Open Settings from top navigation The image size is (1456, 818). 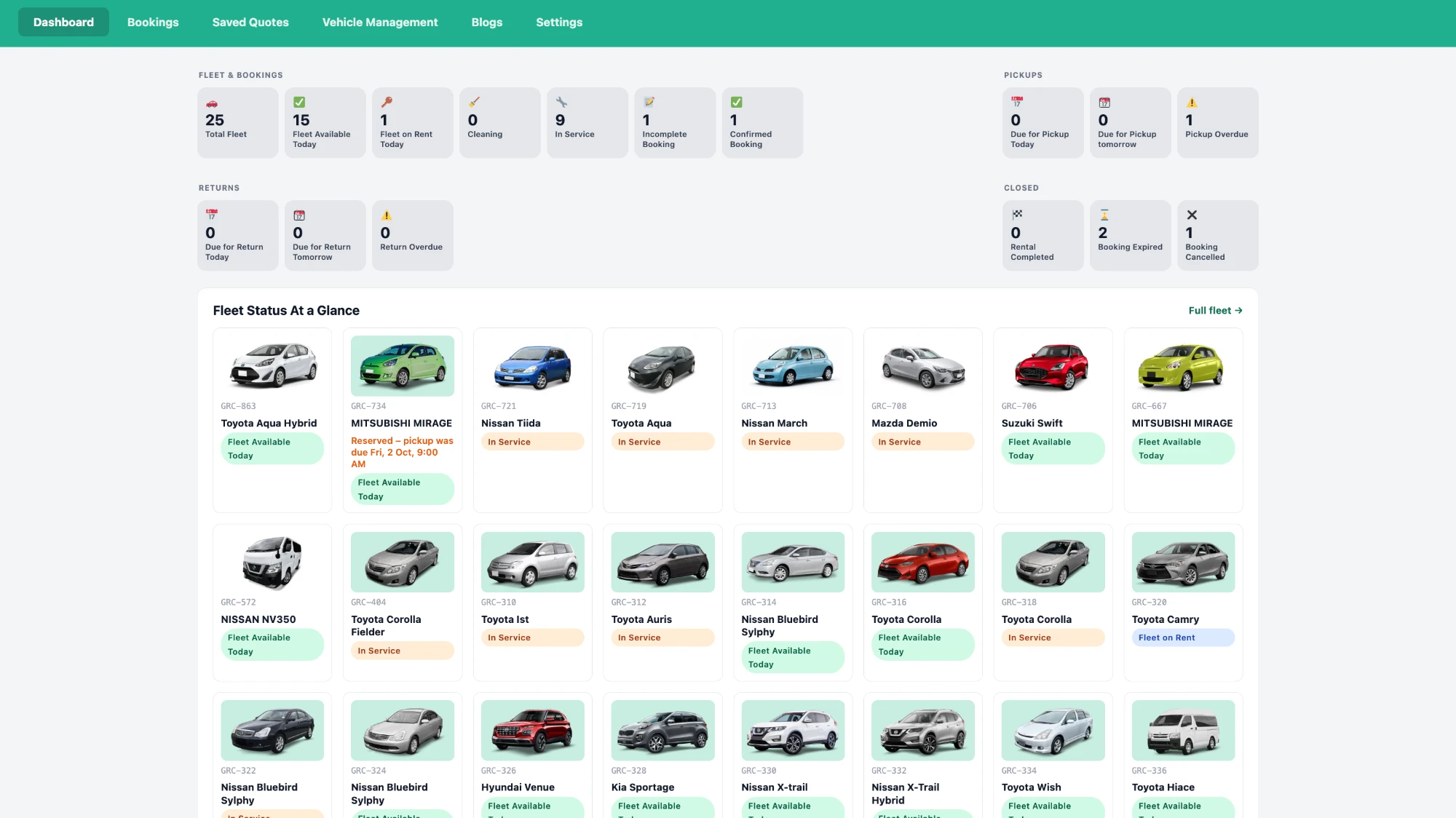pos(559,22)
